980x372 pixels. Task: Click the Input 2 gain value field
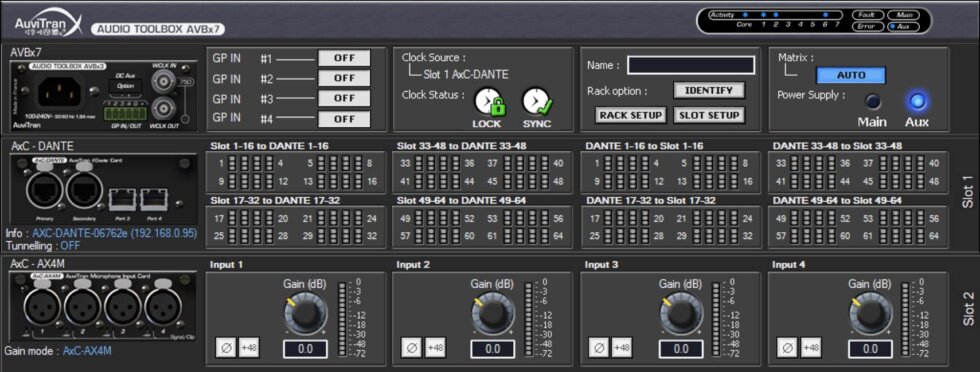pyautogui.click(x=492, y=349)
